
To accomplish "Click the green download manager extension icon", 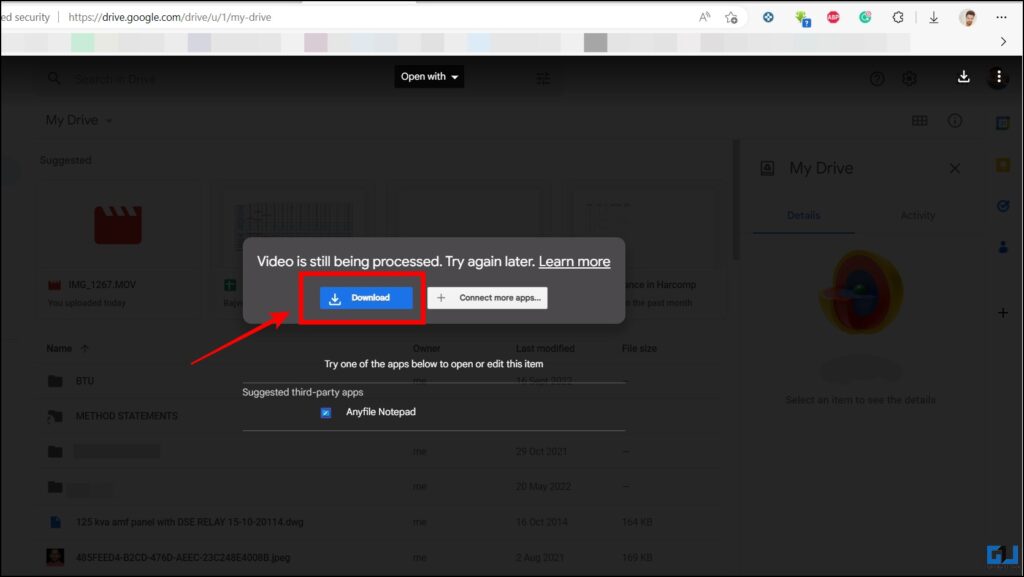I will click(x=802, y=18).
